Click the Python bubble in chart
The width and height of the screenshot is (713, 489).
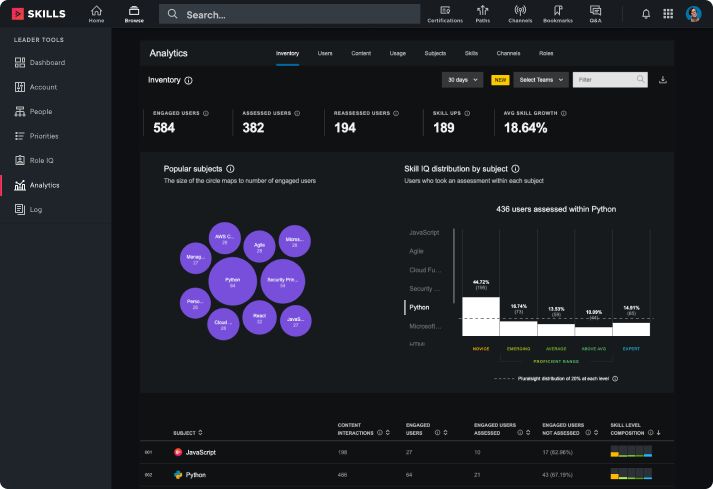click(x=232, y=281)
